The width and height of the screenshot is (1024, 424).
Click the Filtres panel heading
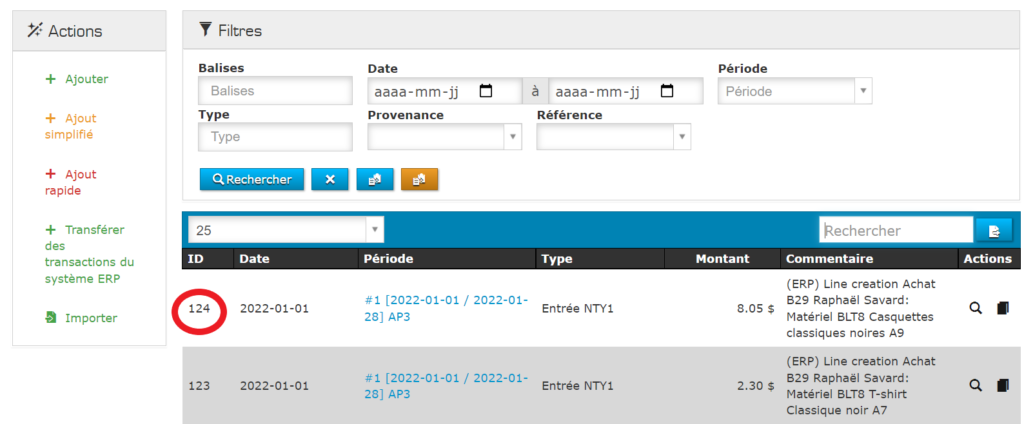tap(231, 29)
